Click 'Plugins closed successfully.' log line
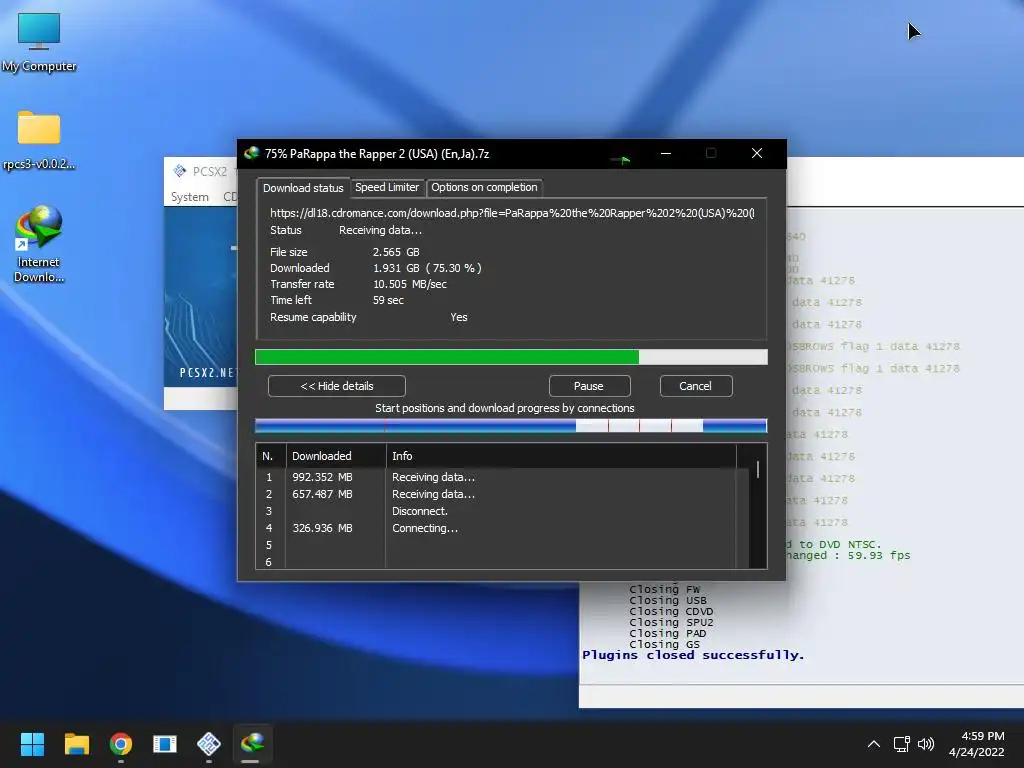The width and height of the screenshot is (1024, 768). pyautogui.click(x=693, y=655)
